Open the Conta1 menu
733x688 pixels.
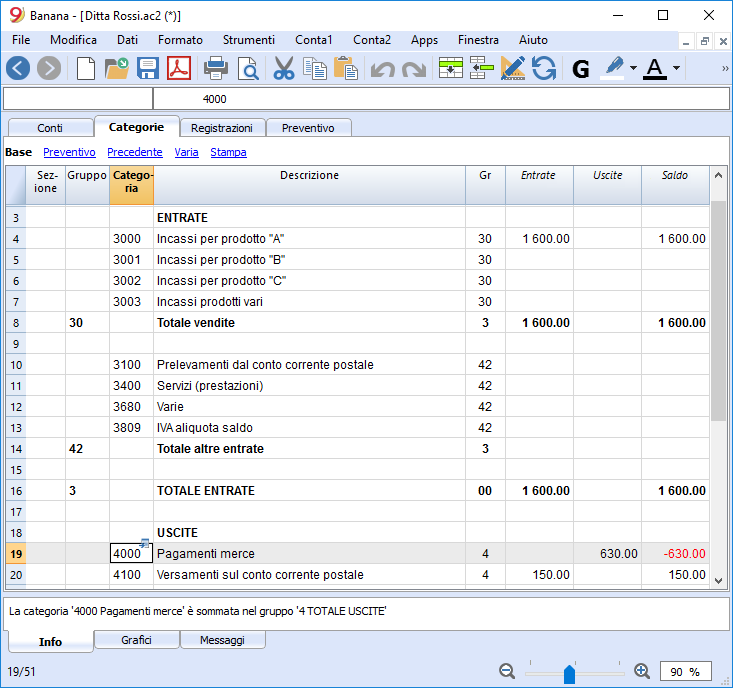click(314, 40)
